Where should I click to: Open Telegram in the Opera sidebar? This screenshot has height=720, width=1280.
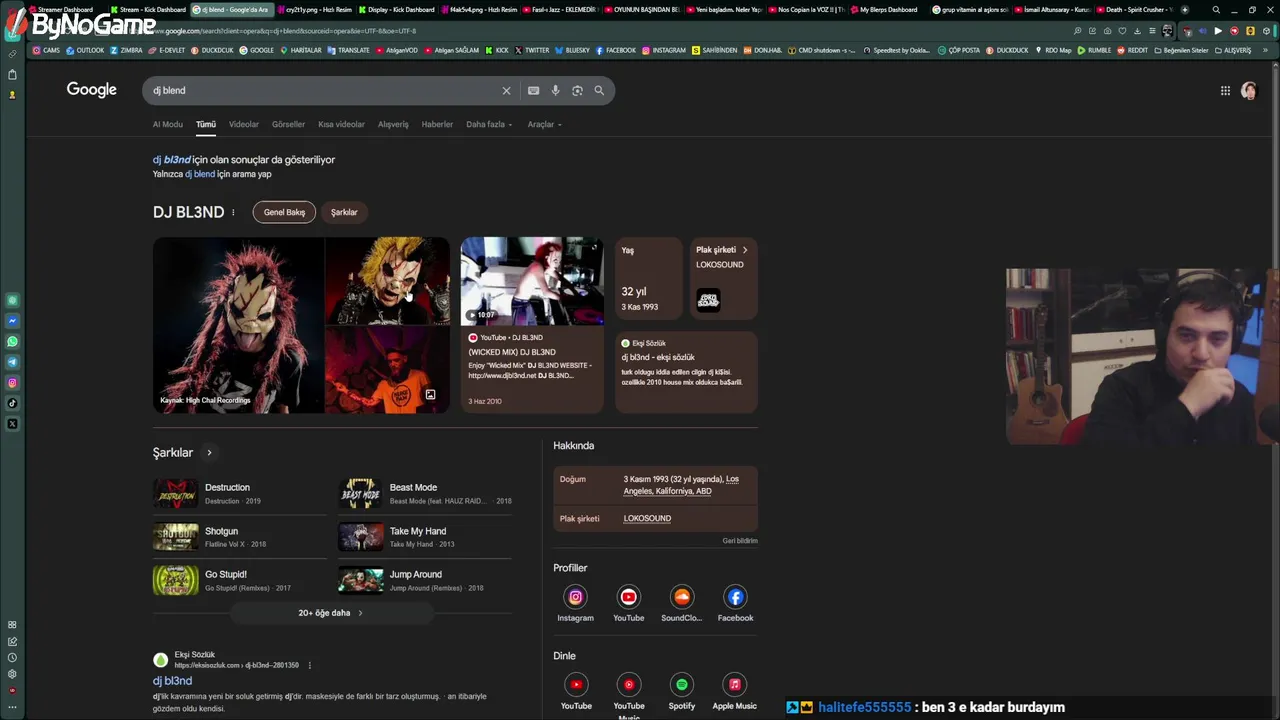[12, 362]
